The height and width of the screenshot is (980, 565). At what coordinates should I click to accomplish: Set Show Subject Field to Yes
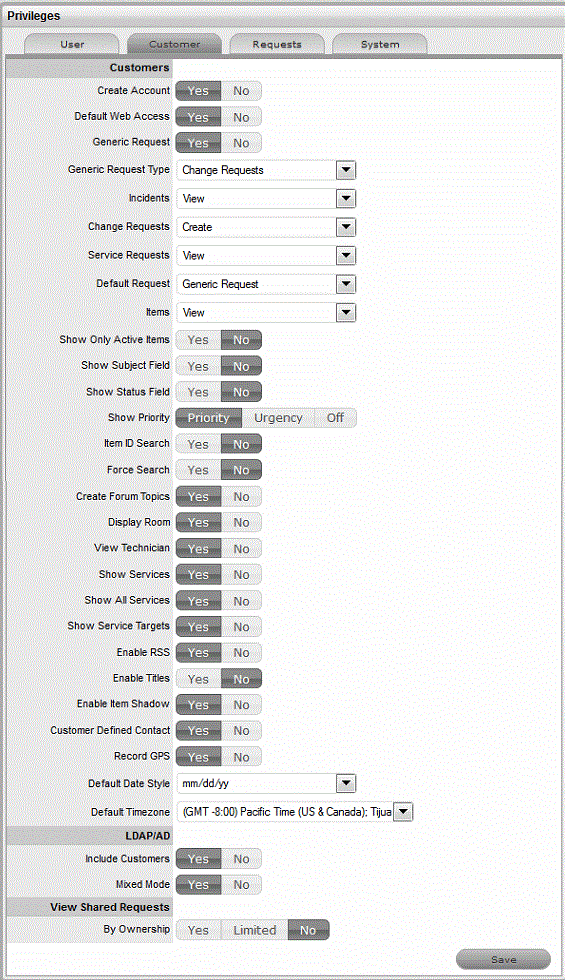[198, 366]
